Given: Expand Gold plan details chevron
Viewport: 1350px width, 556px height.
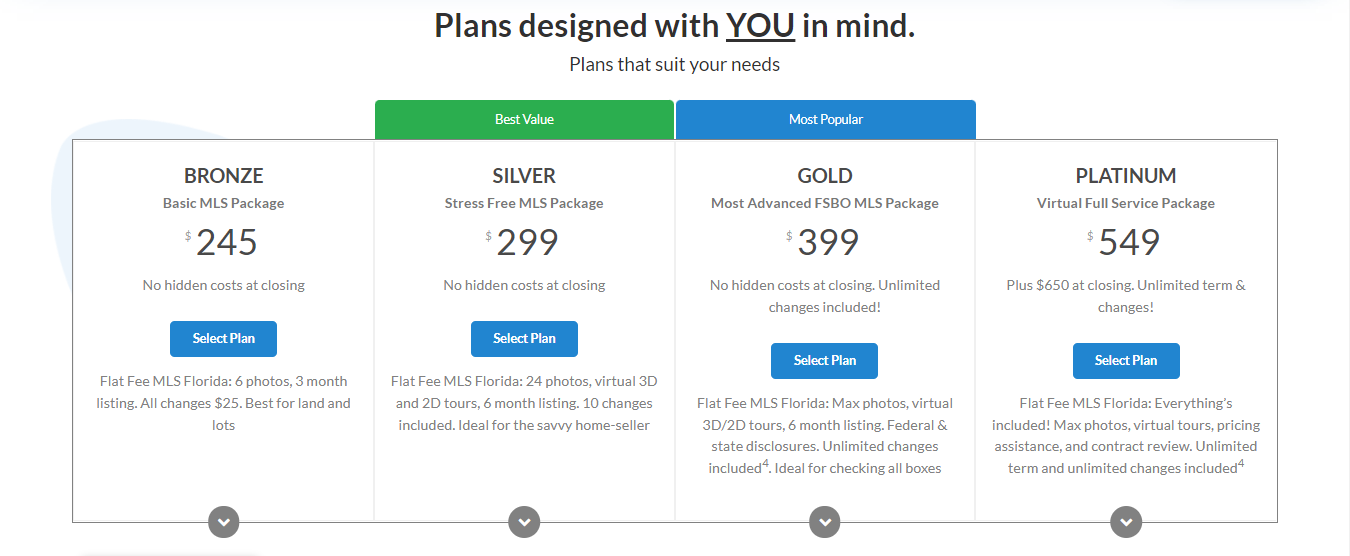Looking at the screenshot, I should click(824, 521).
